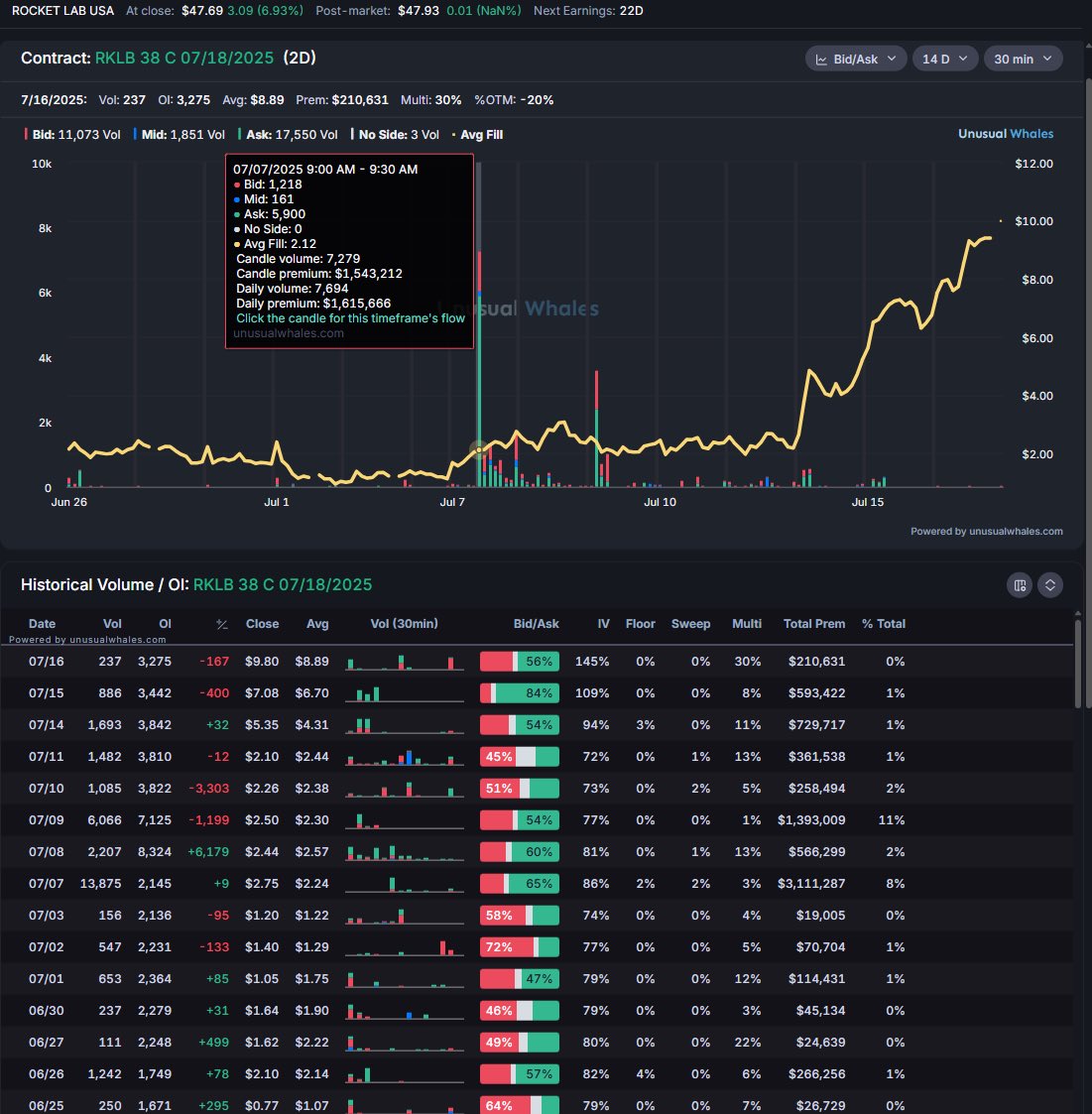The image size is (1092, 1114).
Task: Toggle the Ask volume legend item
Action: [288, 134]
